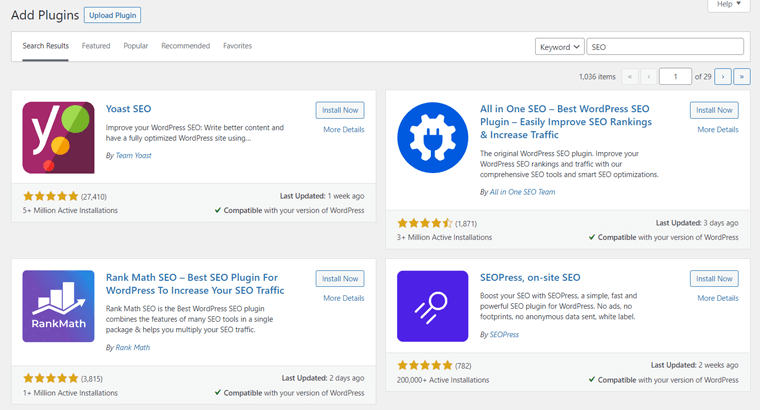
Task: Click "Last Updated: 2 days ago" text
Action: [x=323, y=378]
